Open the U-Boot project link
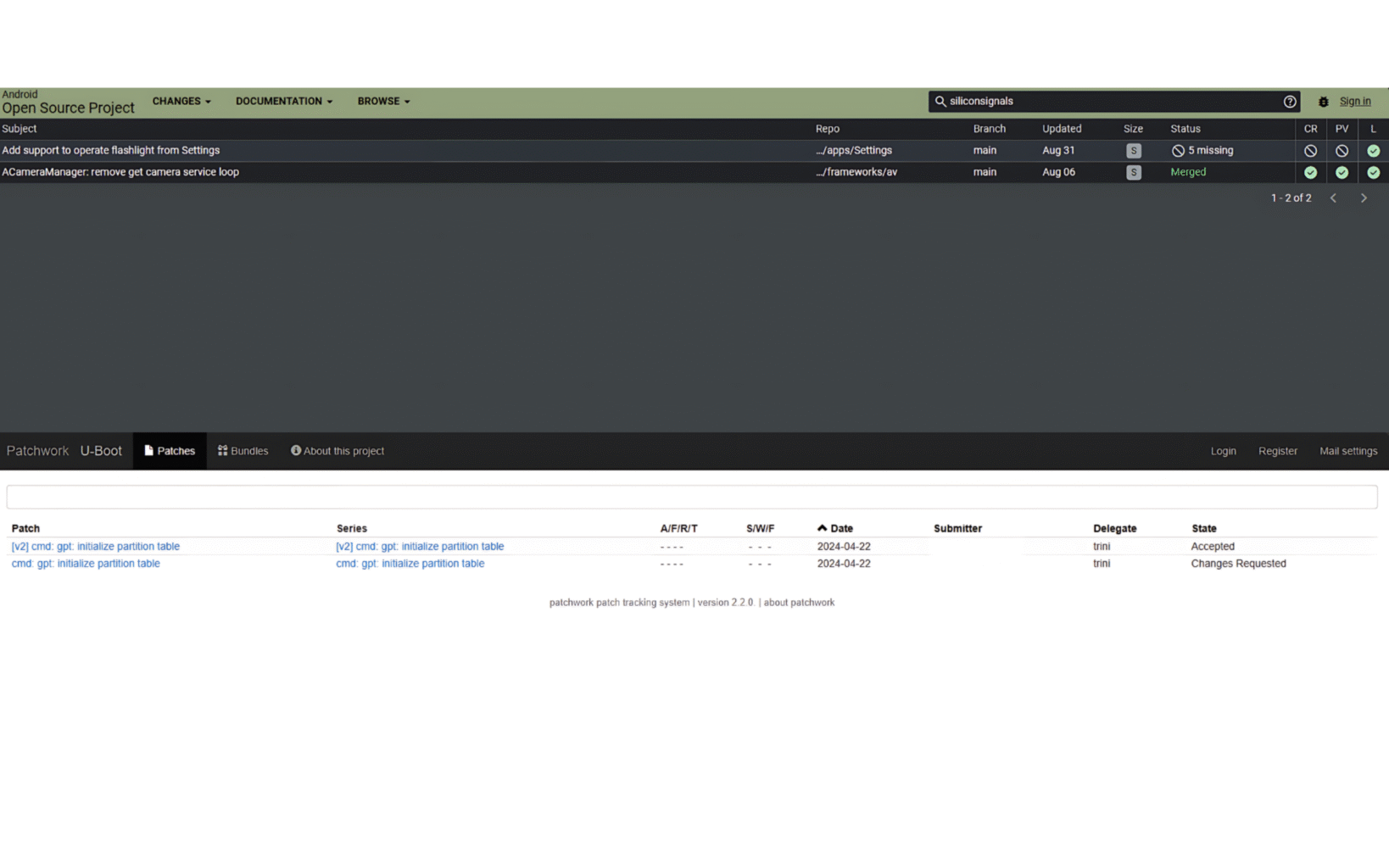 (101, 451)
